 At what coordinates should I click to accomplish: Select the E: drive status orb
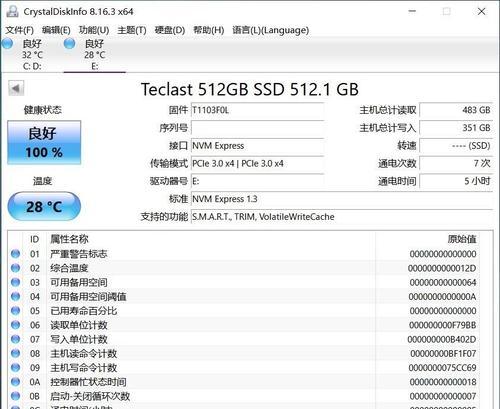pos(69,43)
